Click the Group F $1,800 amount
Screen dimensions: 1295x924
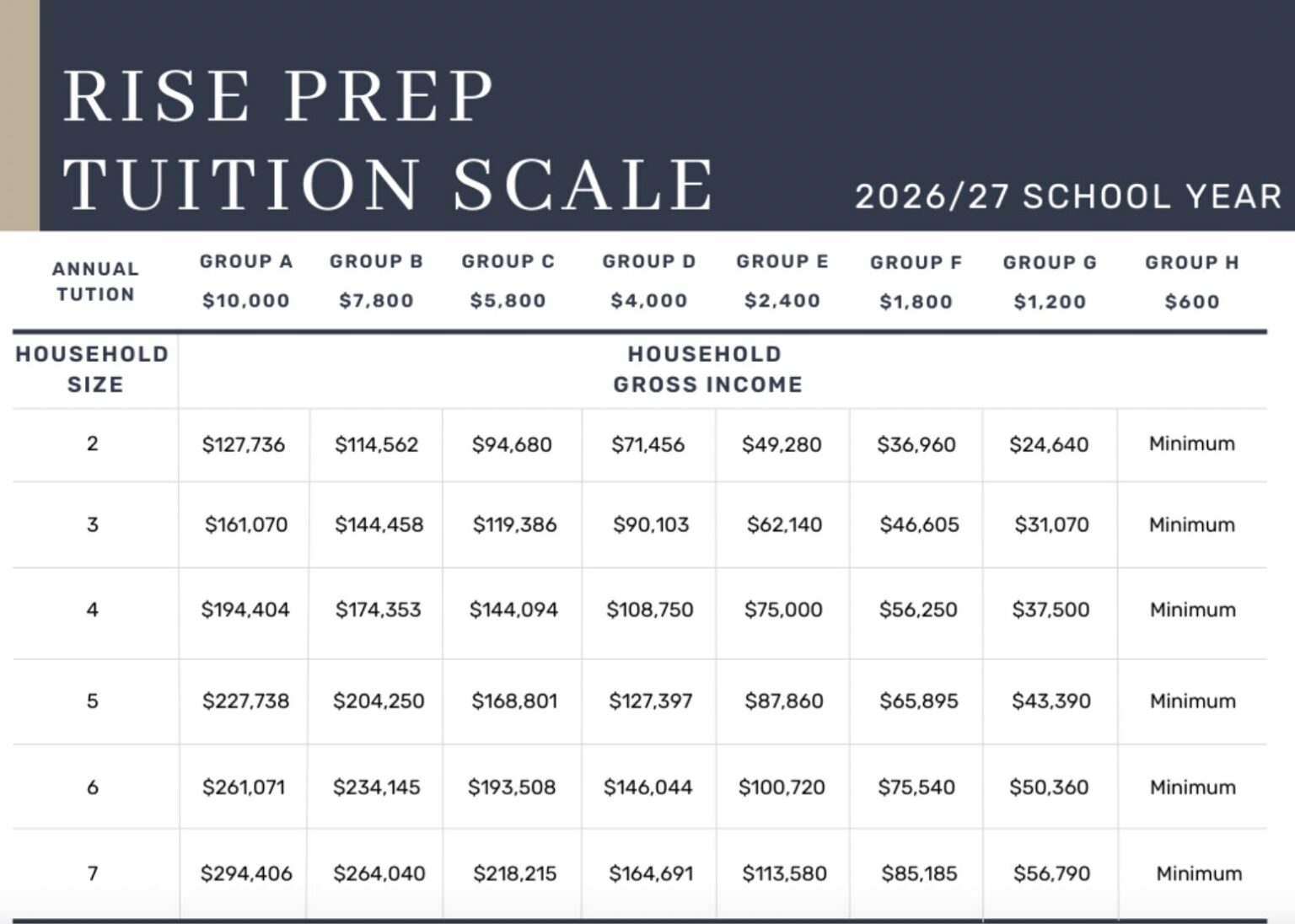tap(916, 302)
